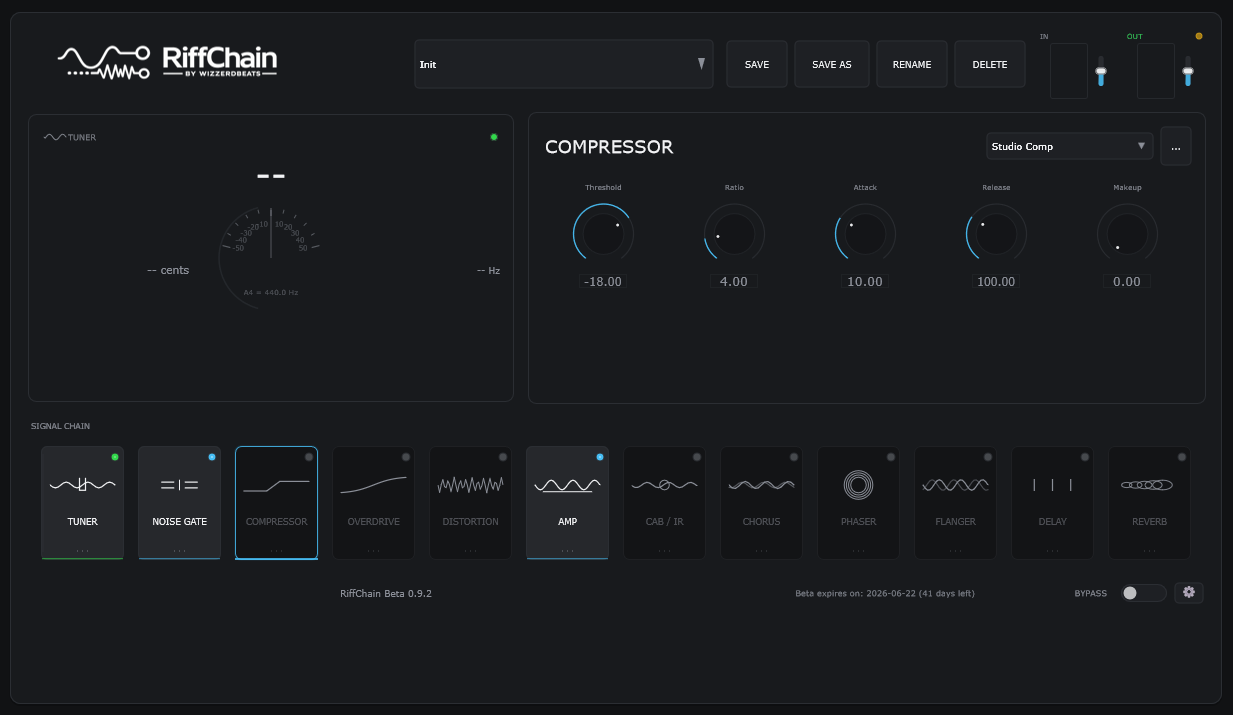Select the Cab / IR module icon

coord(664,485)
